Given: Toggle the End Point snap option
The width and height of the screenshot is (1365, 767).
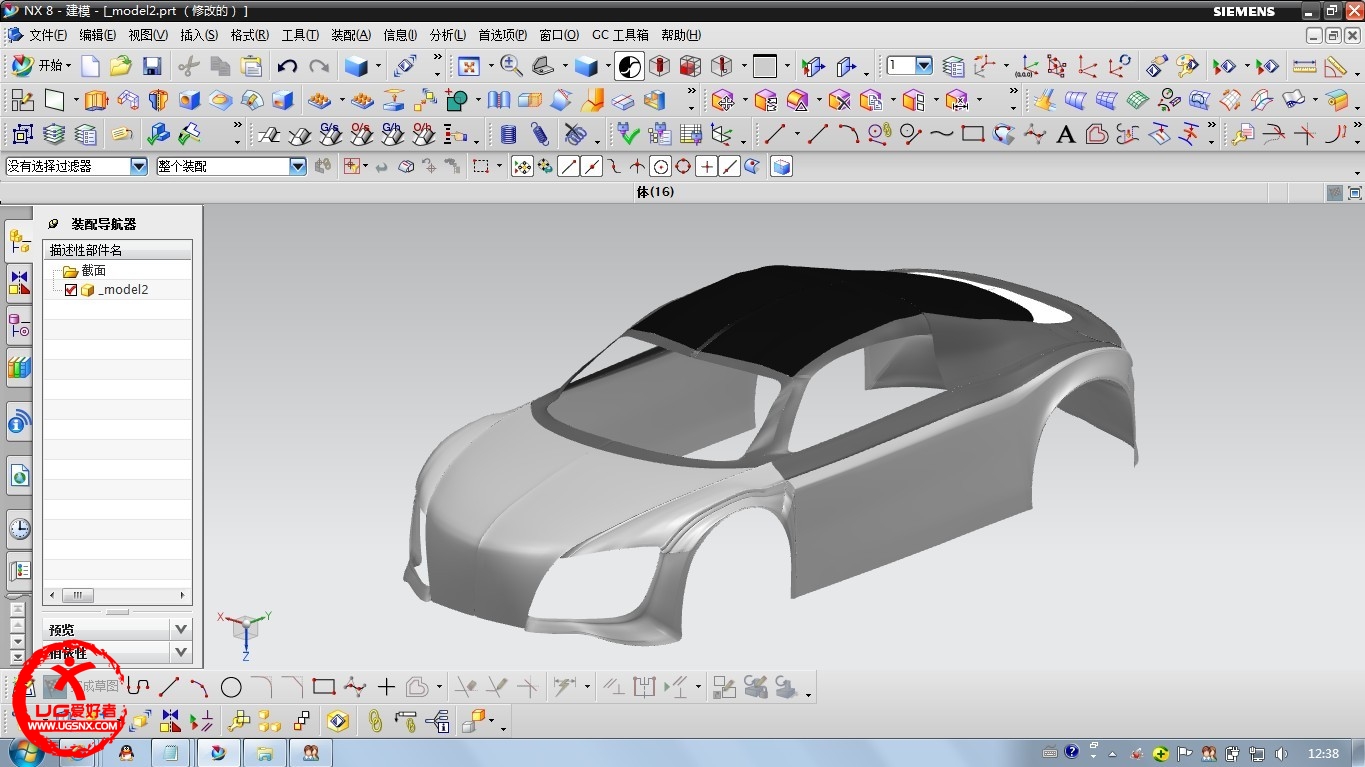Looking at the screenshot, I should coord(569,167).
